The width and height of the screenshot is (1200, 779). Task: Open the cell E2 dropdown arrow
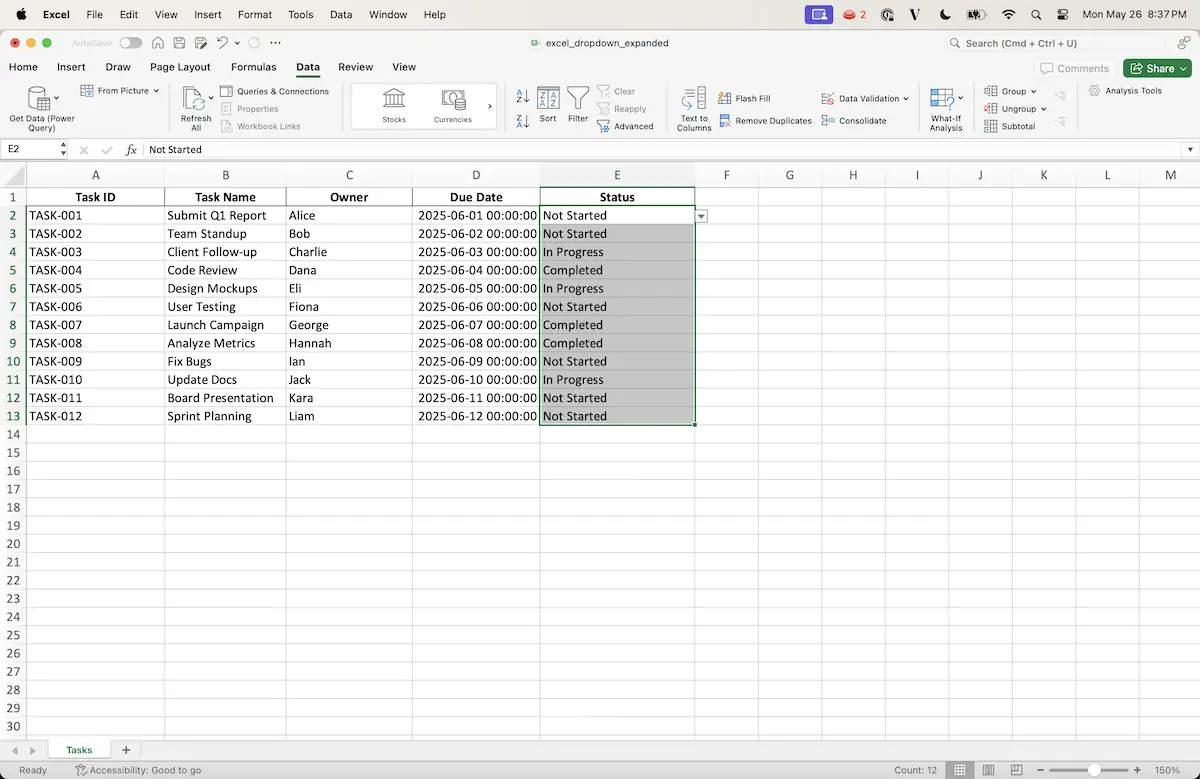click(701, 216)
